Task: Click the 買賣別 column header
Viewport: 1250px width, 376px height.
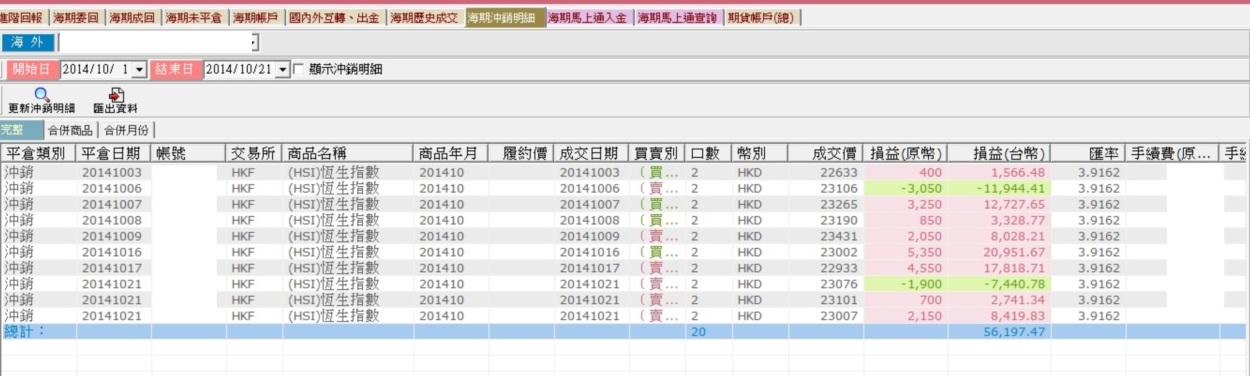Action: (657, 153)
